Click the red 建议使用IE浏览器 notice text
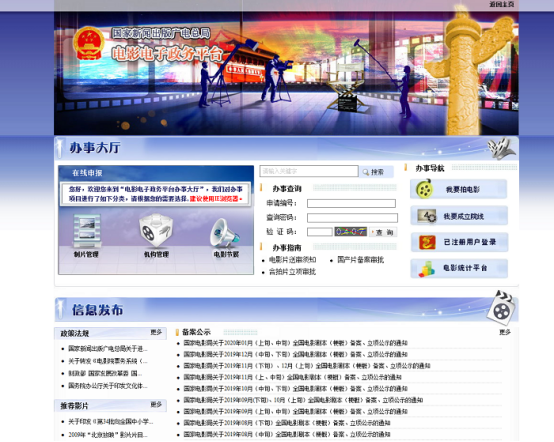The image size is (554, 442). [x=216, y=199]
